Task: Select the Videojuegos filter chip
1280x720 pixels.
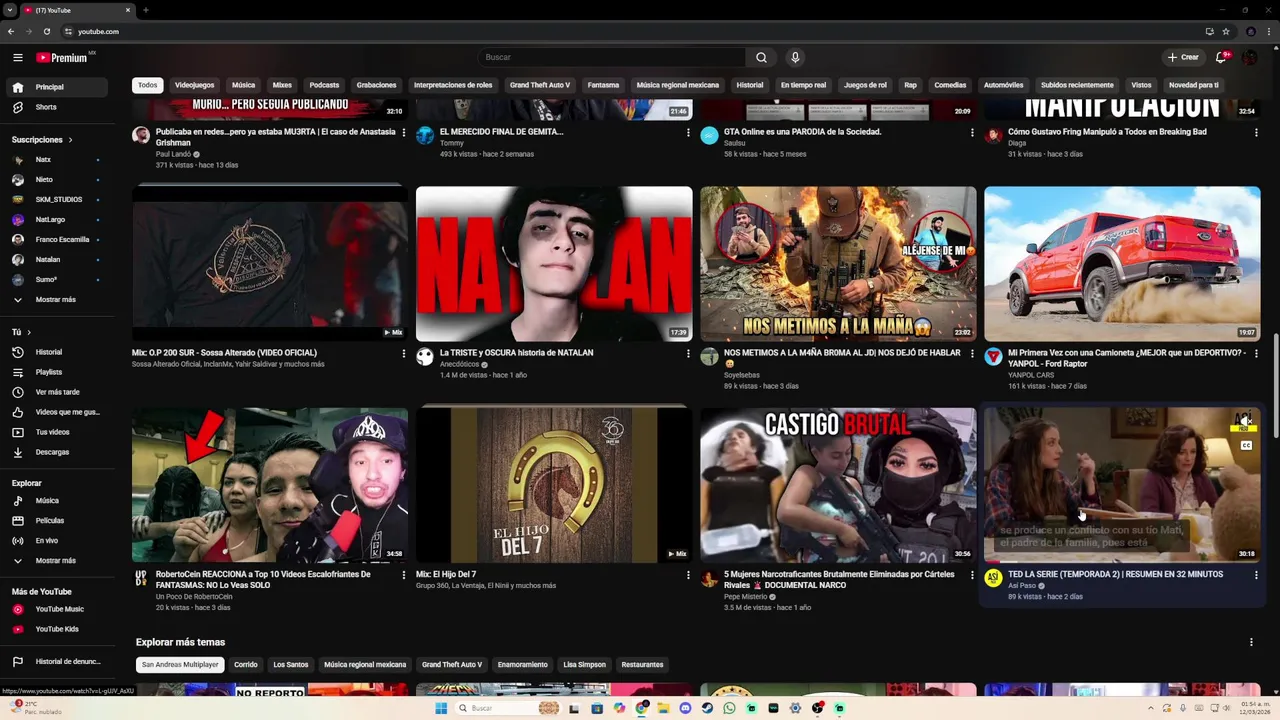Action: click(x=195, y=85)
